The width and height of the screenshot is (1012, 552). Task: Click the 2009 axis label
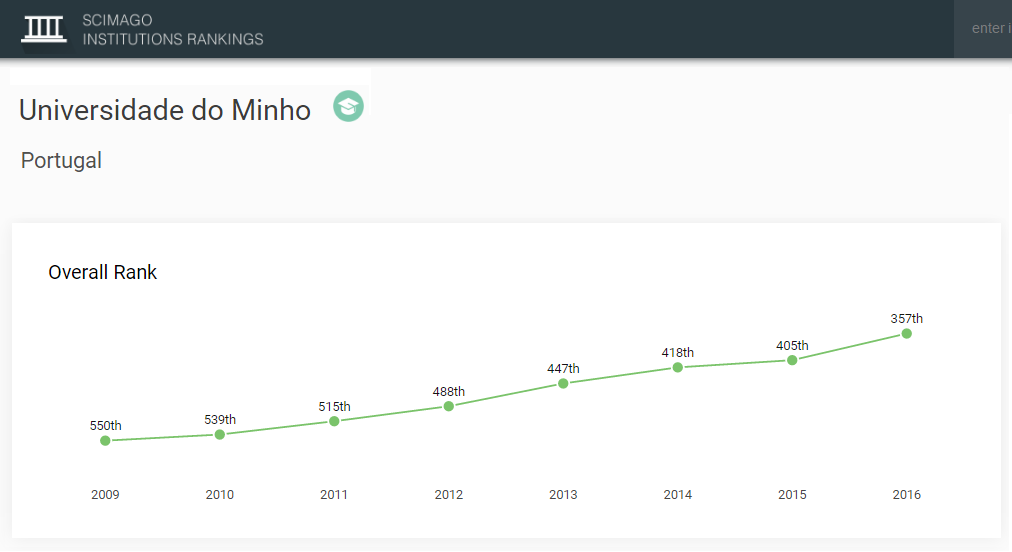pos(105,495)
